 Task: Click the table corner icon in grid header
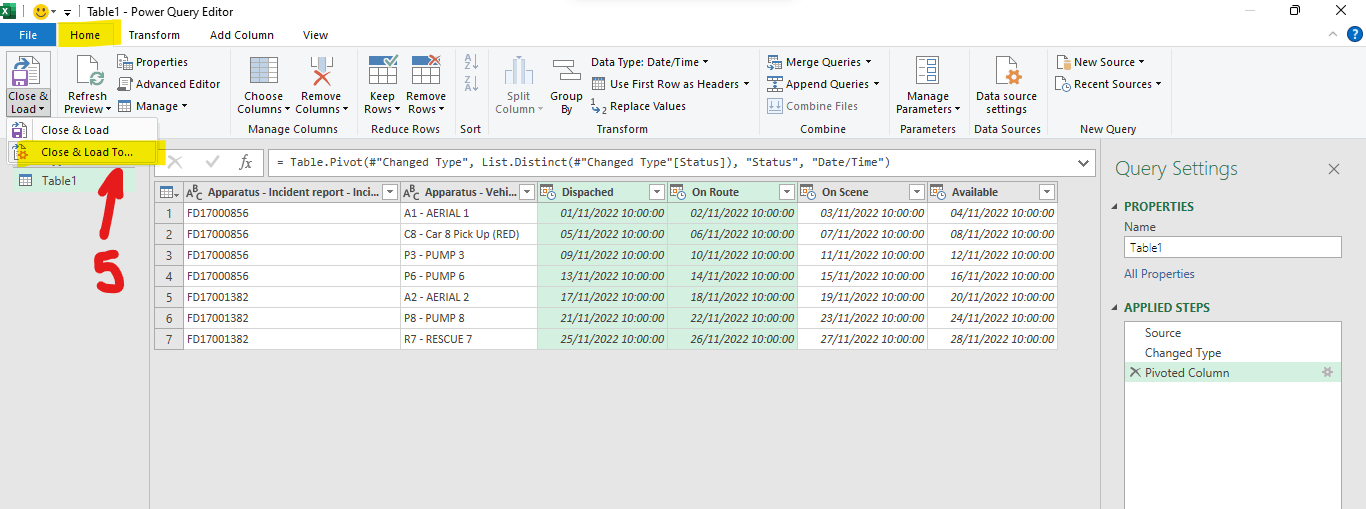(x=167, y=192)
